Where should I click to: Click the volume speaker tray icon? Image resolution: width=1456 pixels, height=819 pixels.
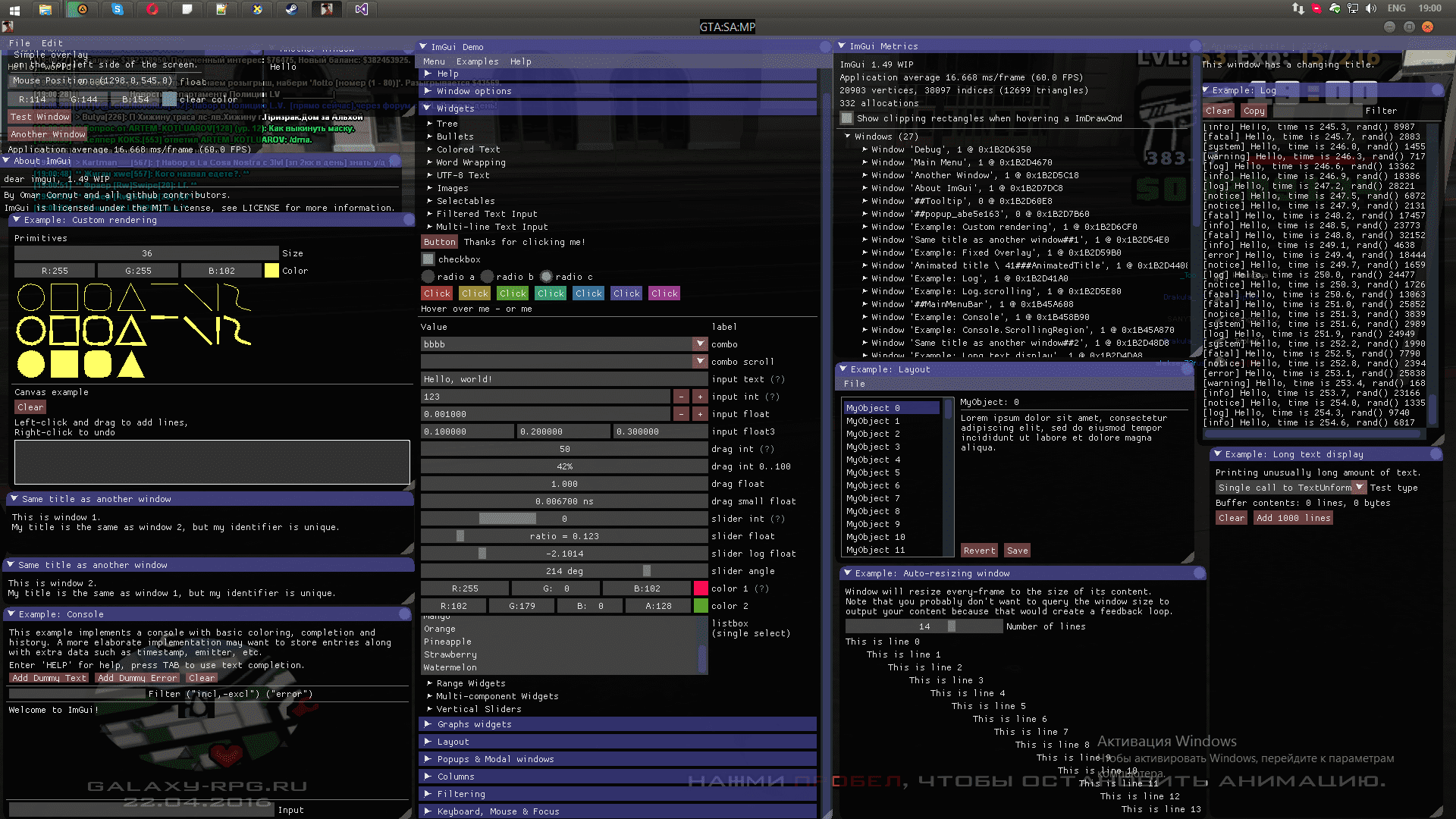1371,8
